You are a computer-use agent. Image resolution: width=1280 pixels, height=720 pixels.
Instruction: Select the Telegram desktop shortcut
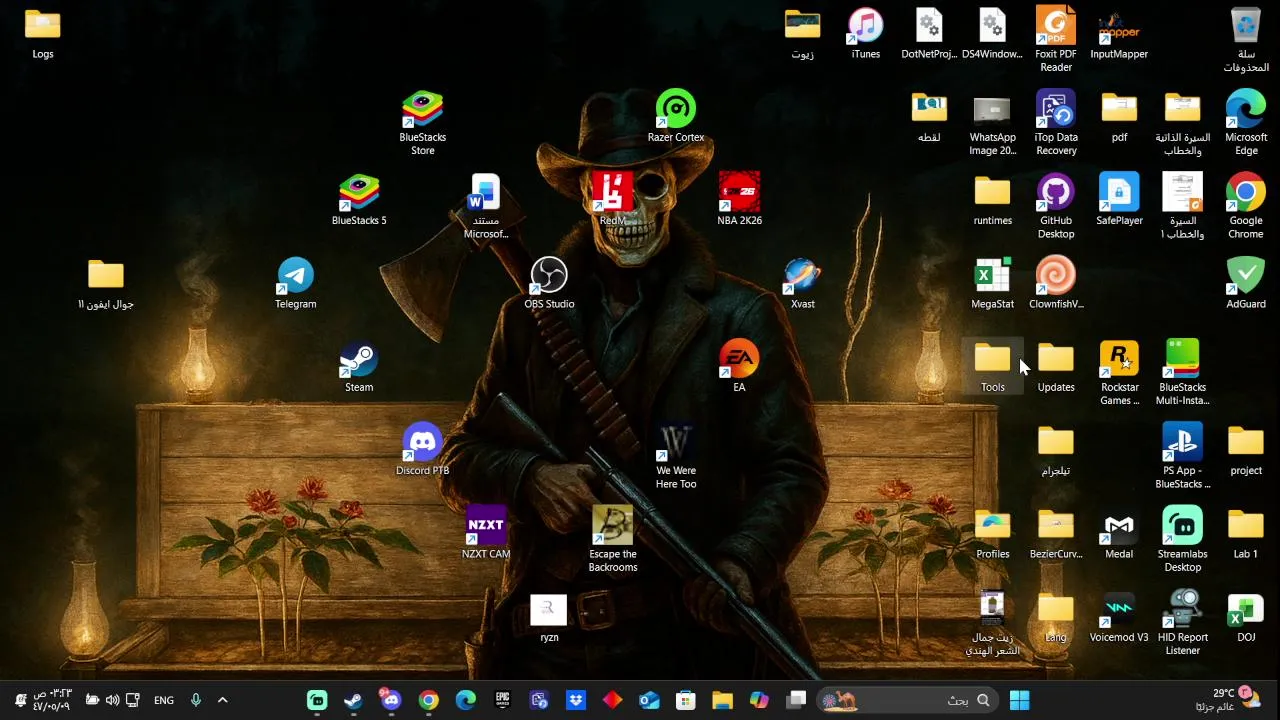(296, 284)
